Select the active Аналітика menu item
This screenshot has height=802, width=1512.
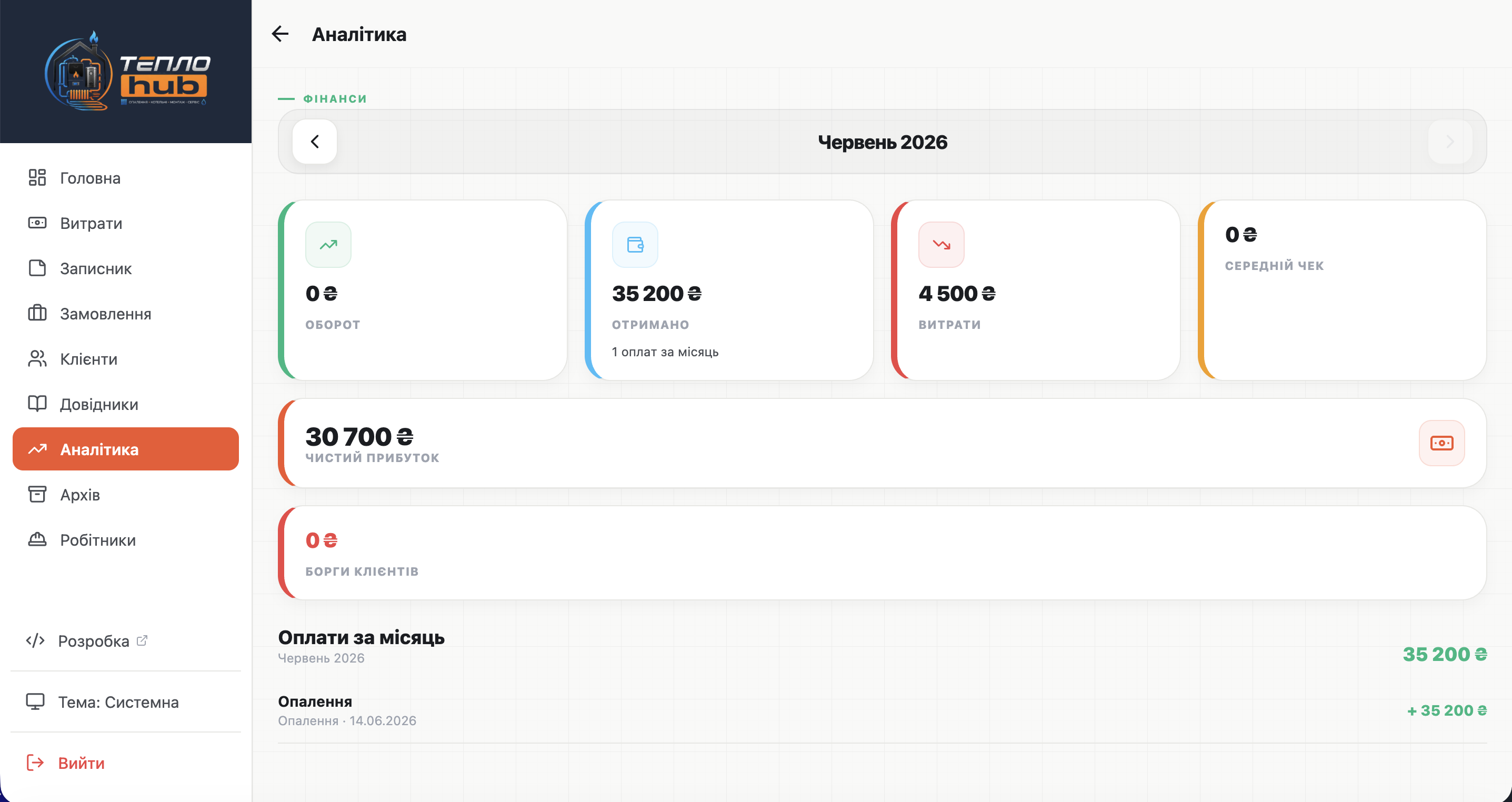(x=126, y=449)
